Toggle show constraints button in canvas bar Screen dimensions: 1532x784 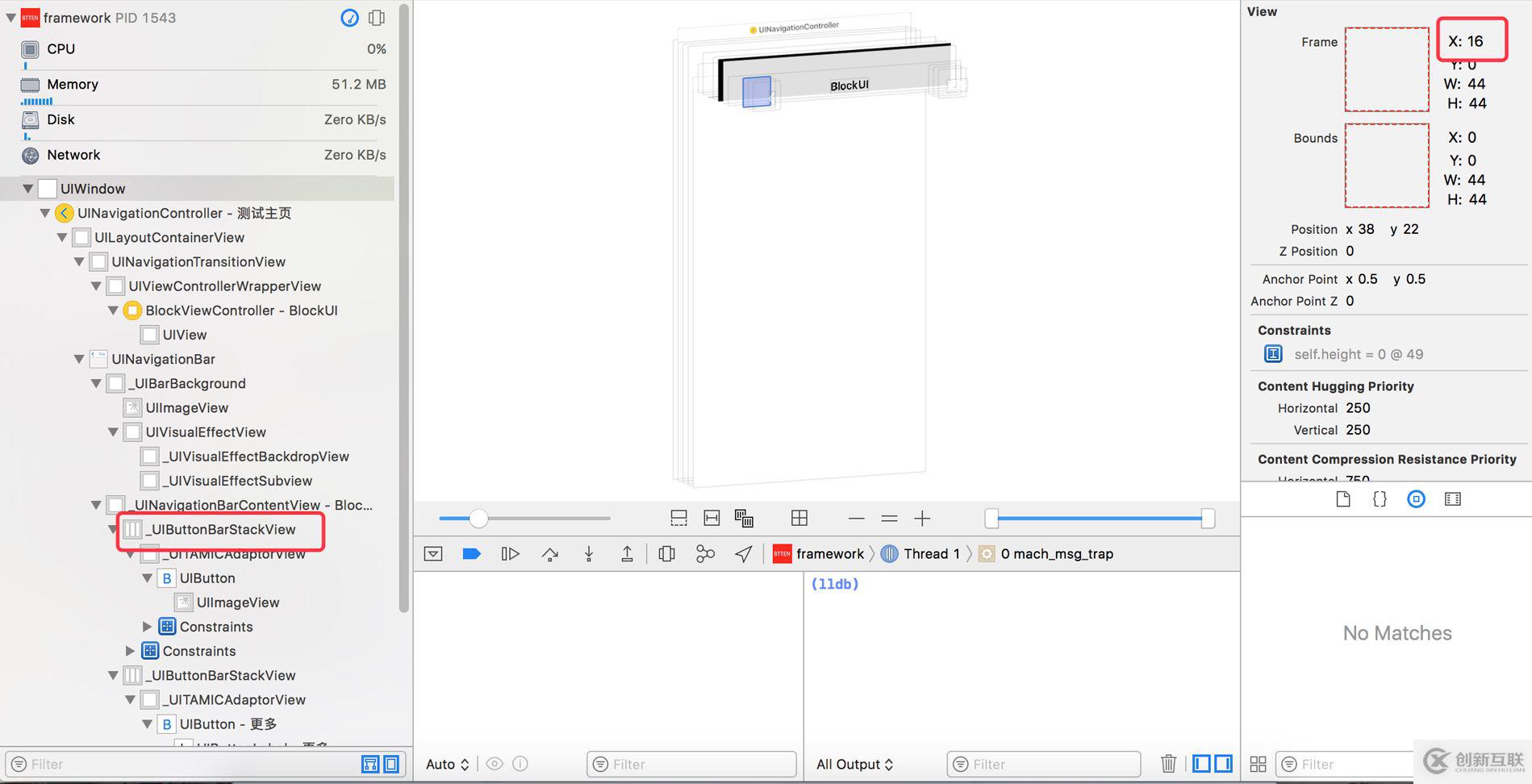712,519
